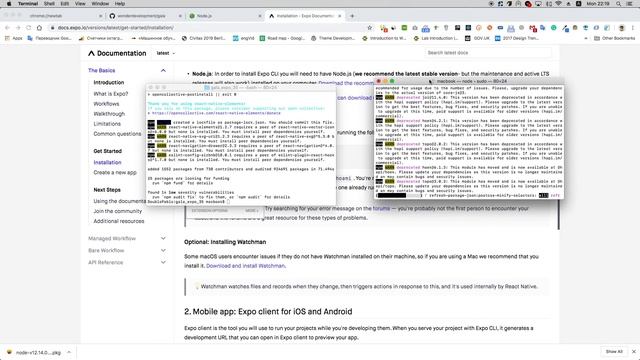640x360 pixels.
Task: Bookmark this page with the star icon
Action: [370, 28]
